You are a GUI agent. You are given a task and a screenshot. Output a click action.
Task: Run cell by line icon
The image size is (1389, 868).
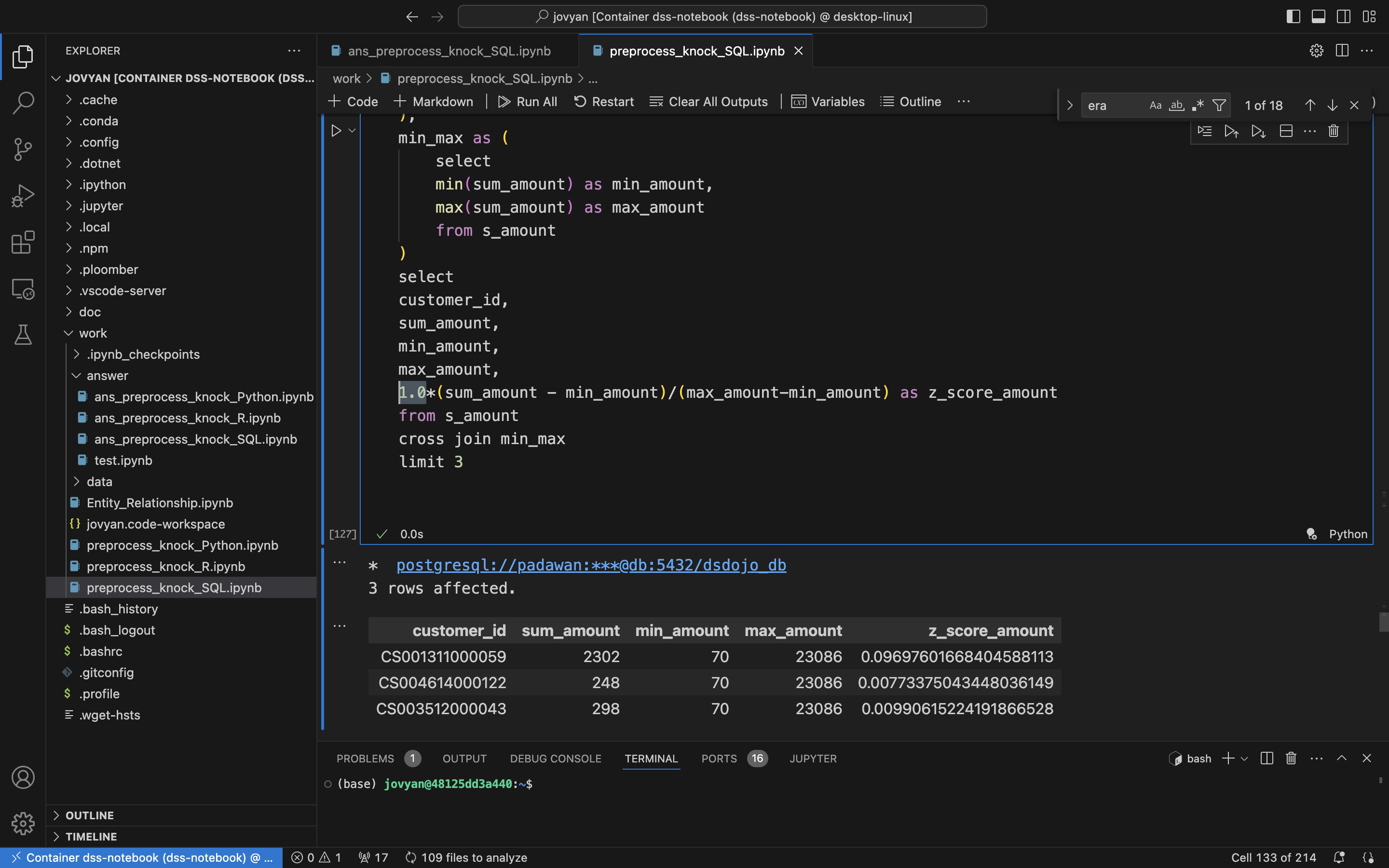[1205, 131]
